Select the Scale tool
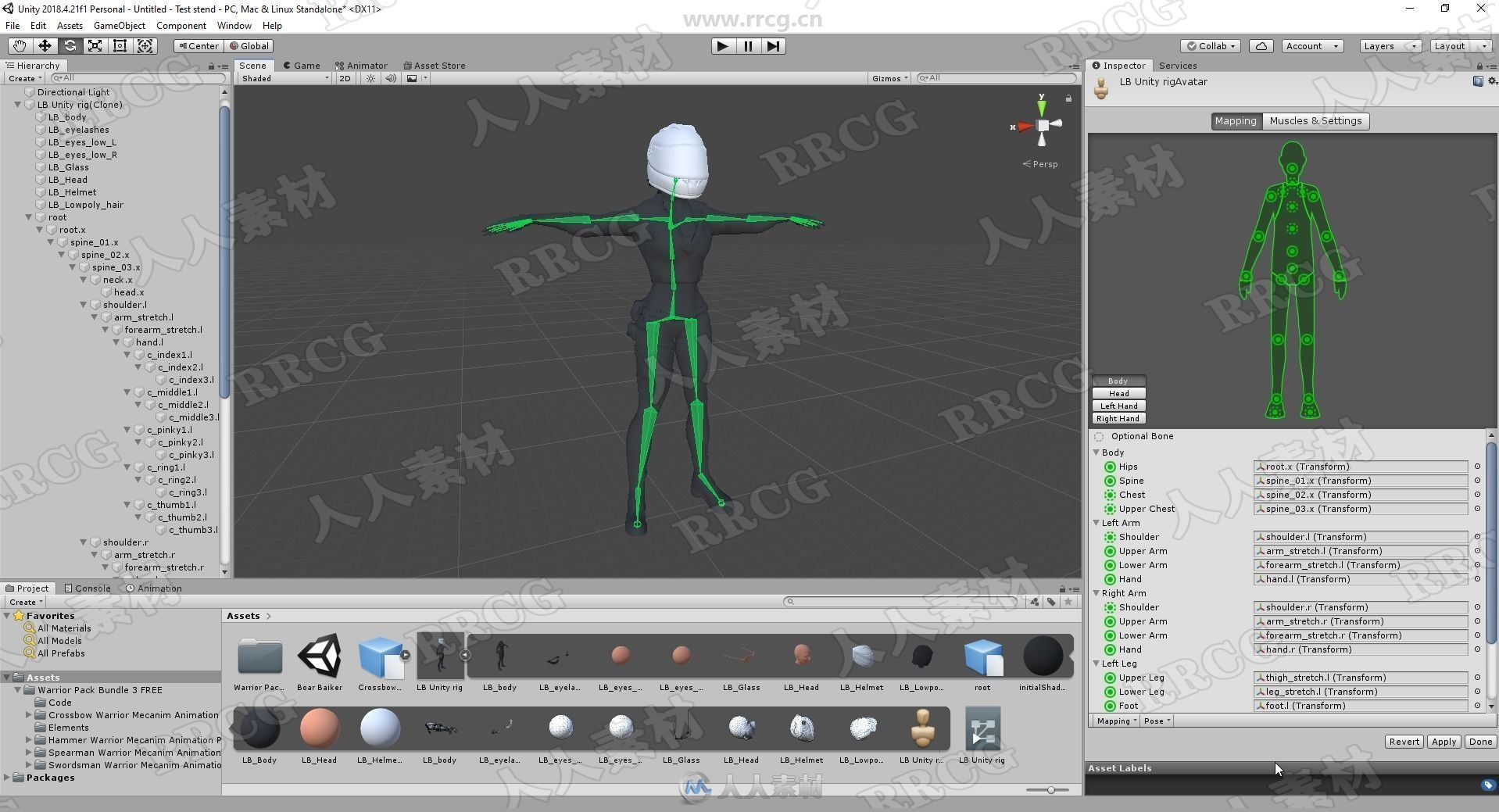 pos(95,46)
